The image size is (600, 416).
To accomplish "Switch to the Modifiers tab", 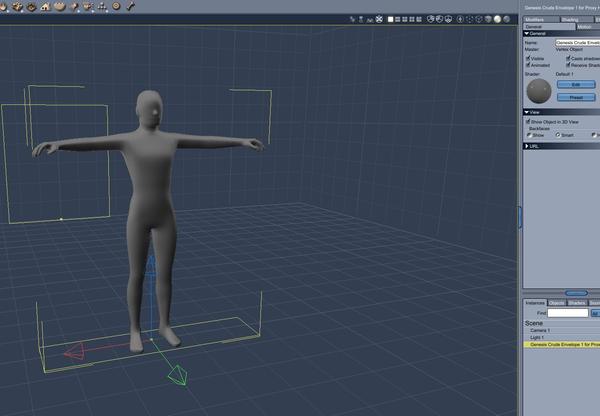I will pos(541,20).
